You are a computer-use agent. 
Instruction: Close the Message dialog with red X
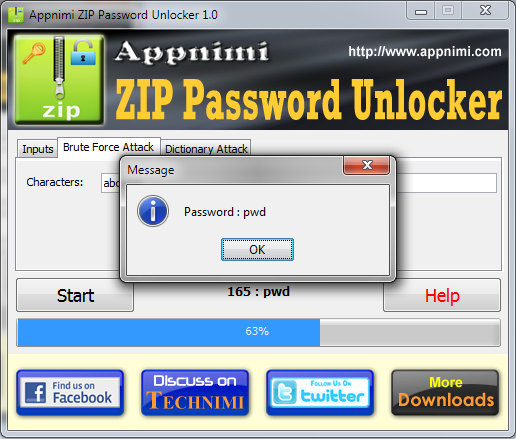(366, 165)
